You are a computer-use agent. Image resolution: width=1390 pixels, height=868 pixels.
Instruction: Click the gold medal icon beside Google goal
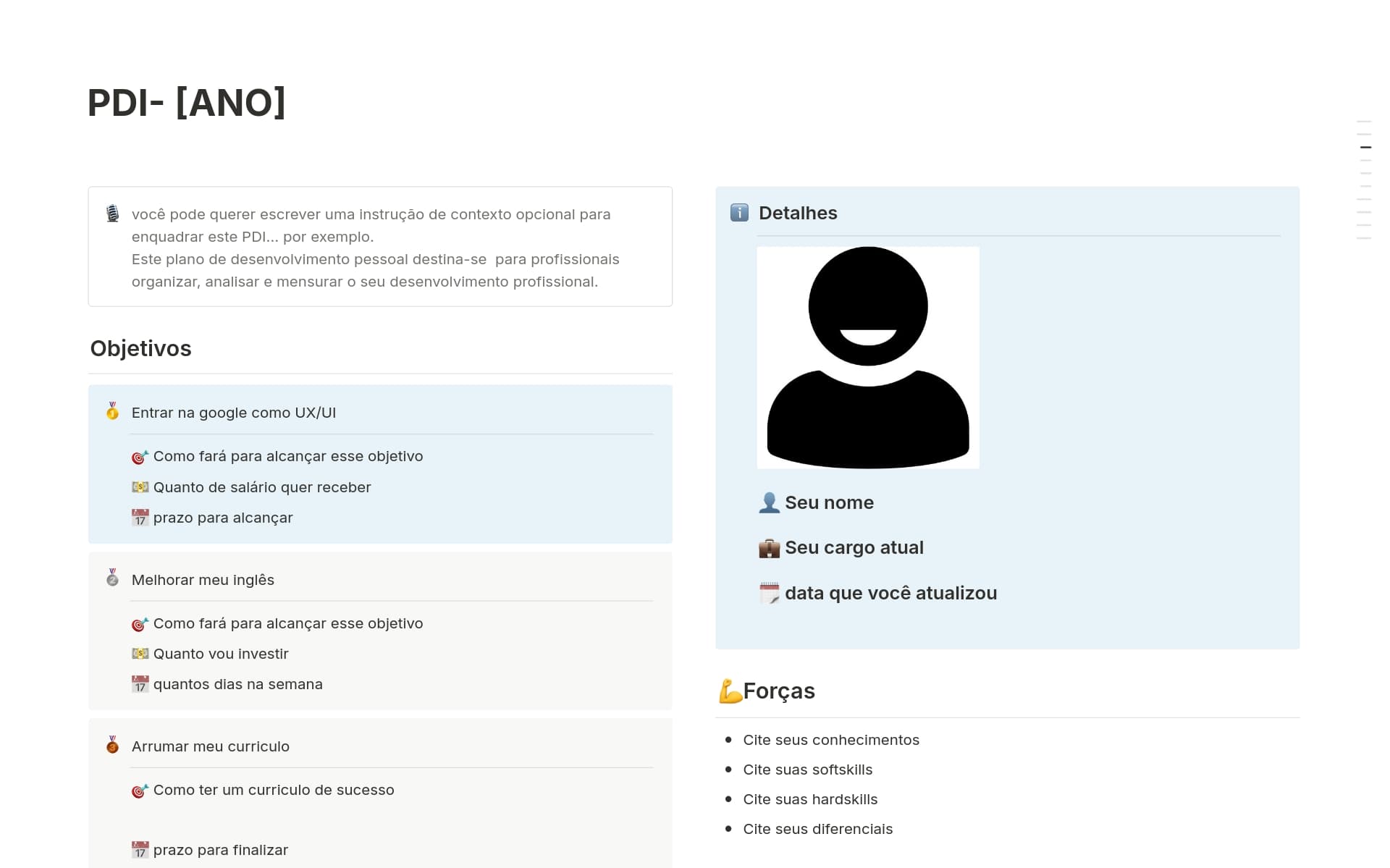pyautogui.click(x=112, y=411)
